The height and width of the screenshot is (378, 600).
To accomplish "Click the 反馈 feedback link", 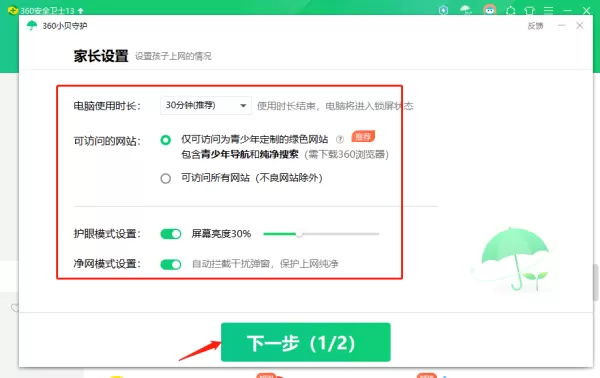I will click(x=535, y=26).
